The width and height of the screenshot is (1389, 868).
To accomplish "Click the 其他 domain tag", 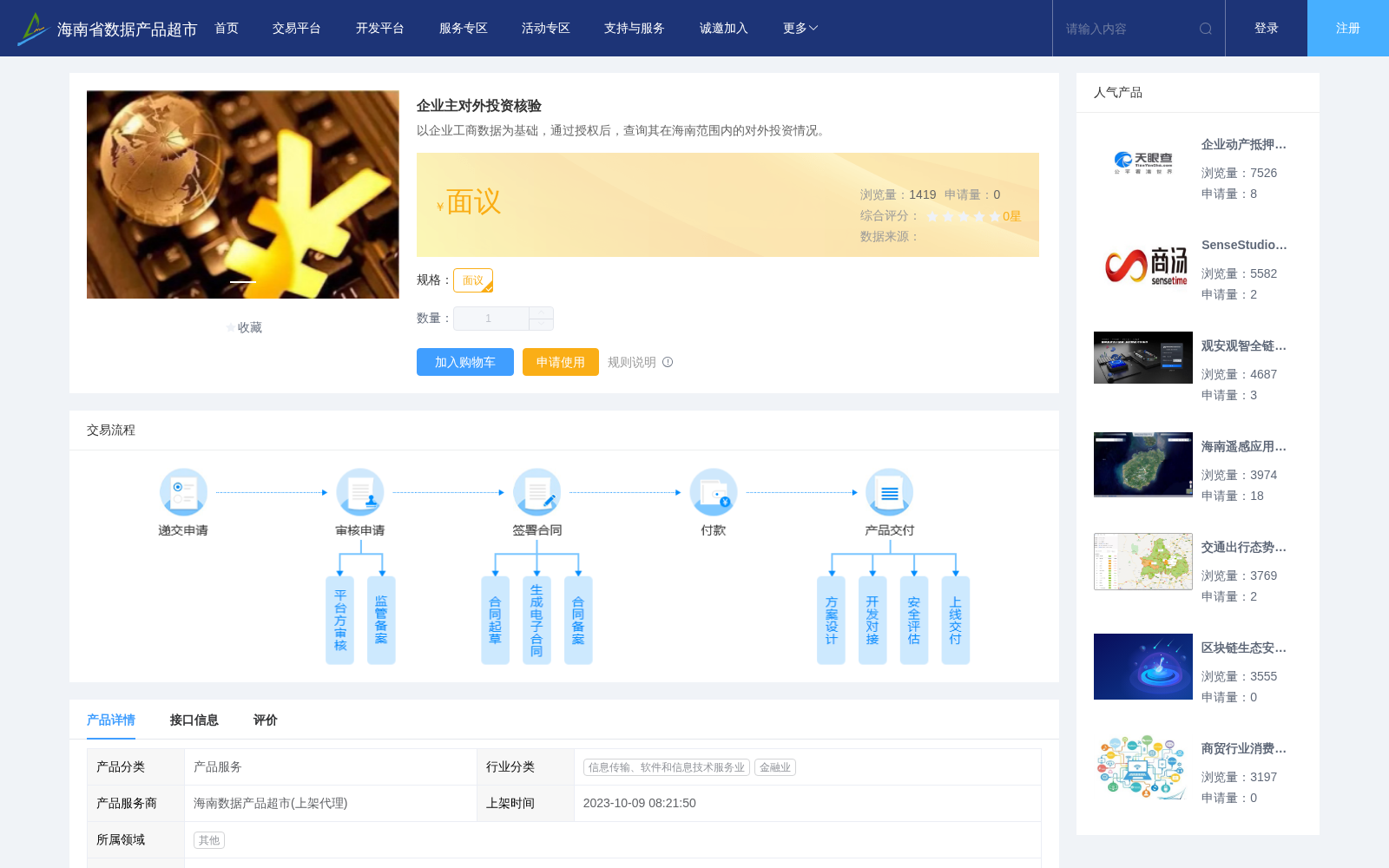I will click(209, 840).
